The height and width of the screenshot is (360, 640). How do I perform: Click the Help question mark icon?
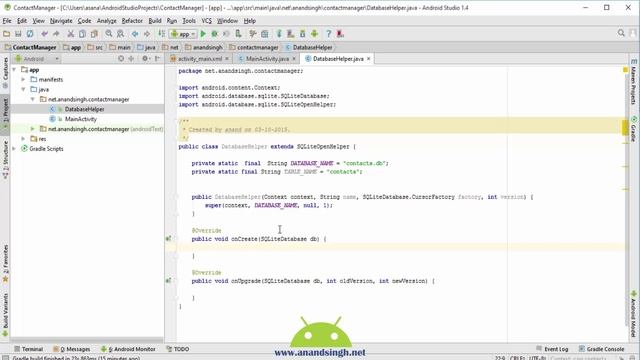(x=328, y=34)
